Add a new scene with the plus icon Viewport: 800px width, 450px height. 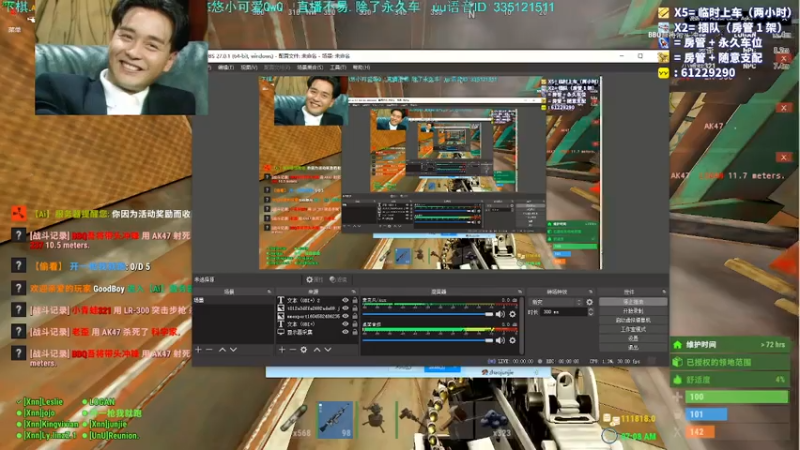click(x=198, y=349)
